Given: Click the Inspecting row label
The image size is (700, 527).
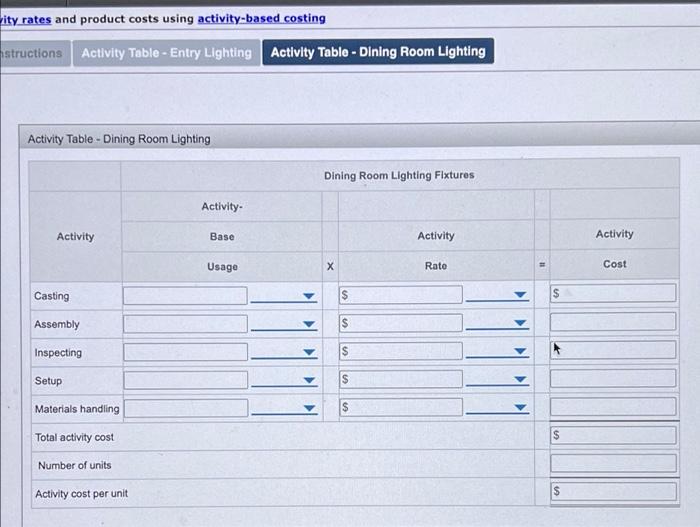Looking at the screenshot, I should pyautogui.click(x=58, y=352).
